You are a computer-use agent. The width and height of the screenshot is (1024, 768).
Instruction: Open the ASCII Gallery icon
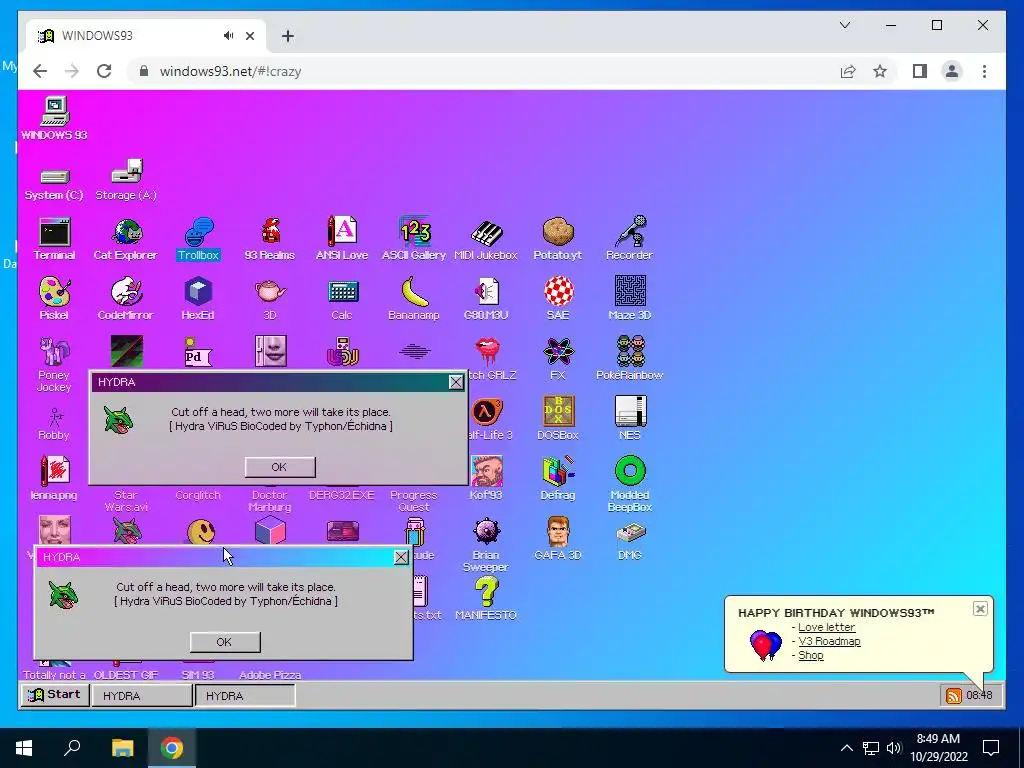pyautogui.click(x=413, y=239)
